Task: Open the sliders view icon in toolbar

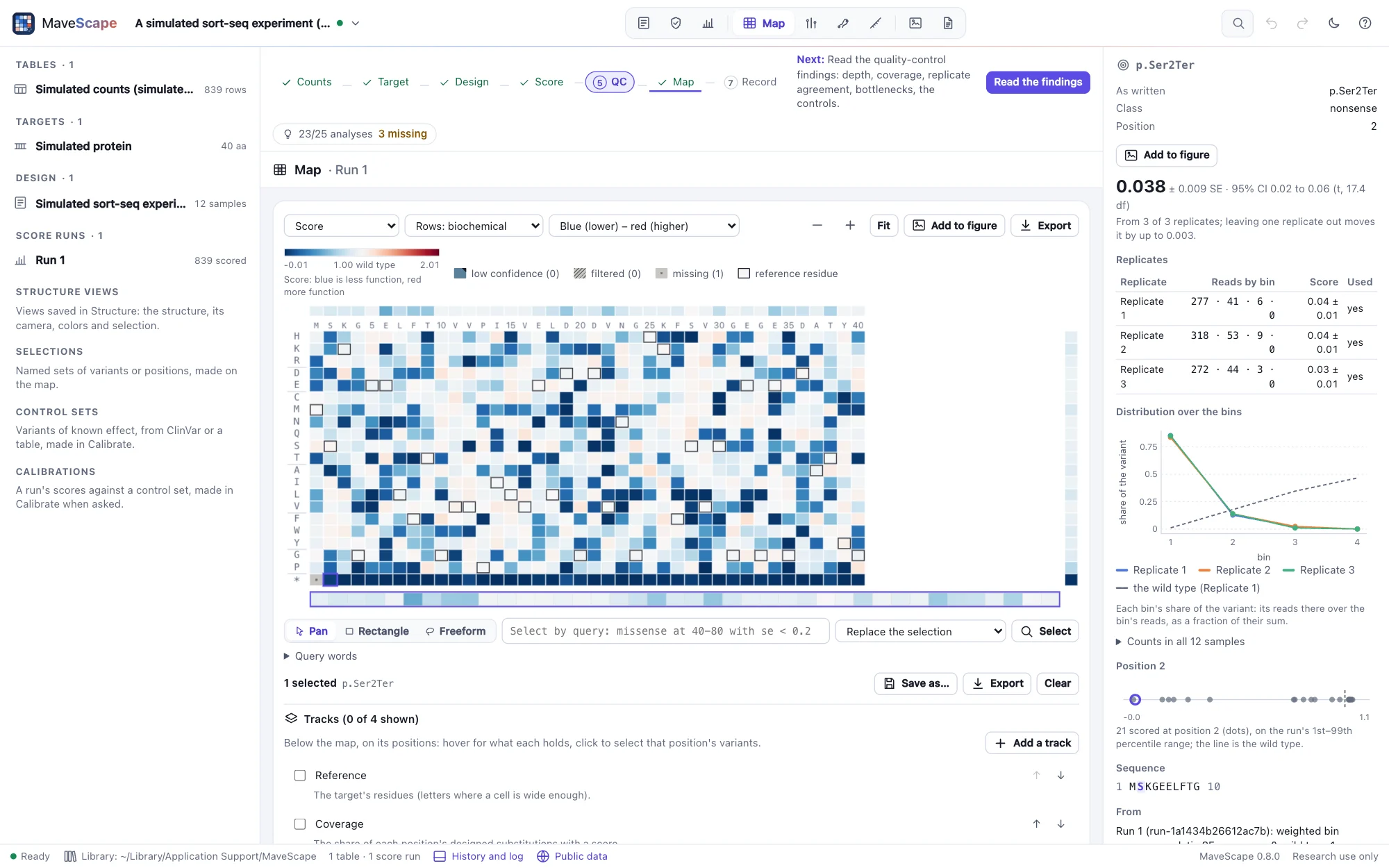Action: 811,23
